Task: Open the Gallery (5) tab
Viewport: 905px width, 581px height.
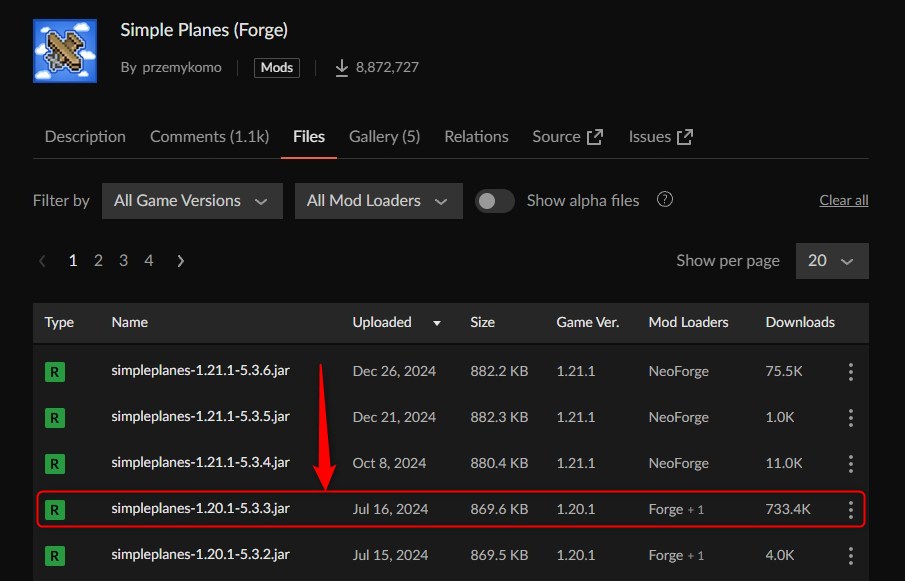Action: click(384, 137)
